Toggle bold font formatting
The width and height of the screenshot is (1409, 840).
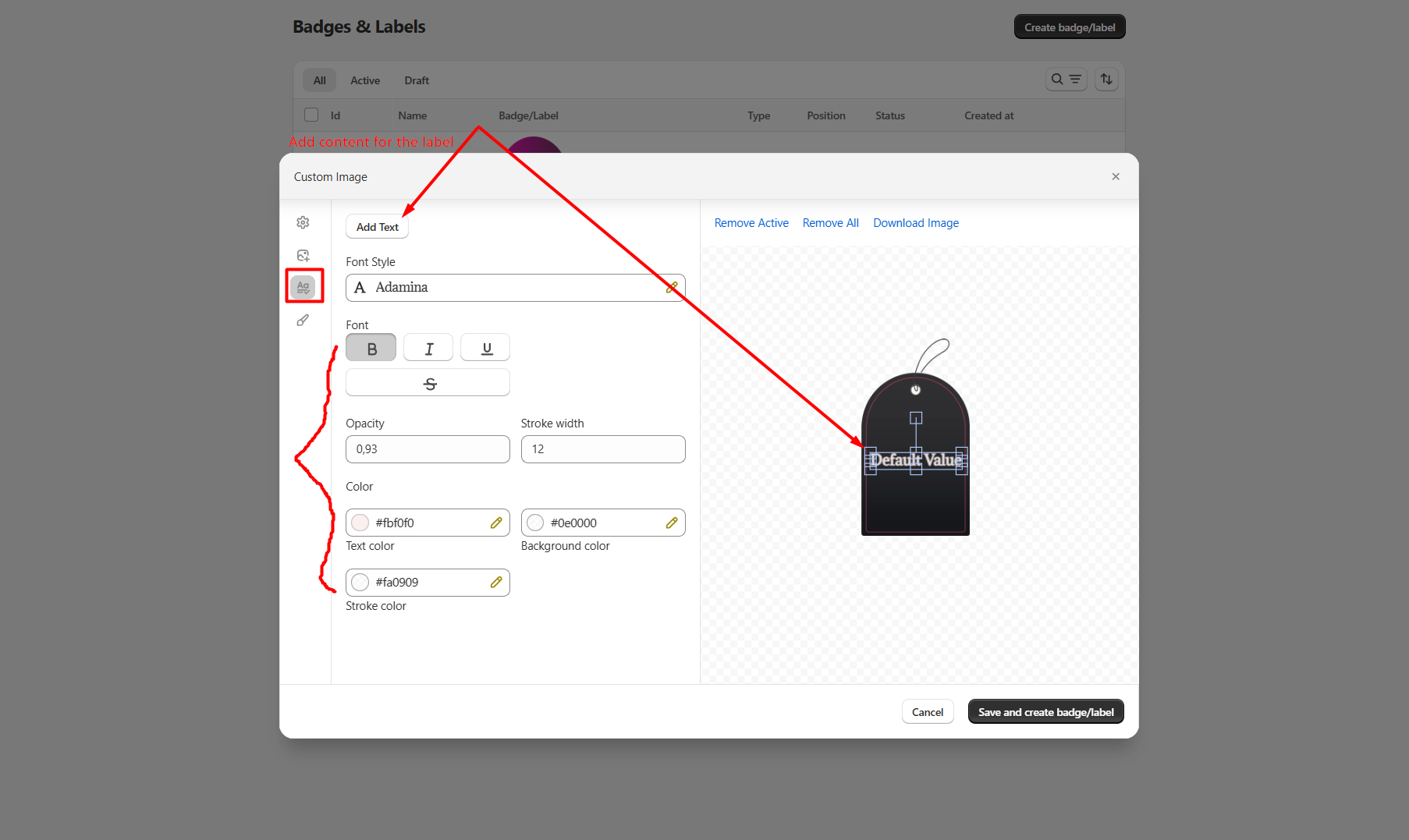(x=371, y=349)
